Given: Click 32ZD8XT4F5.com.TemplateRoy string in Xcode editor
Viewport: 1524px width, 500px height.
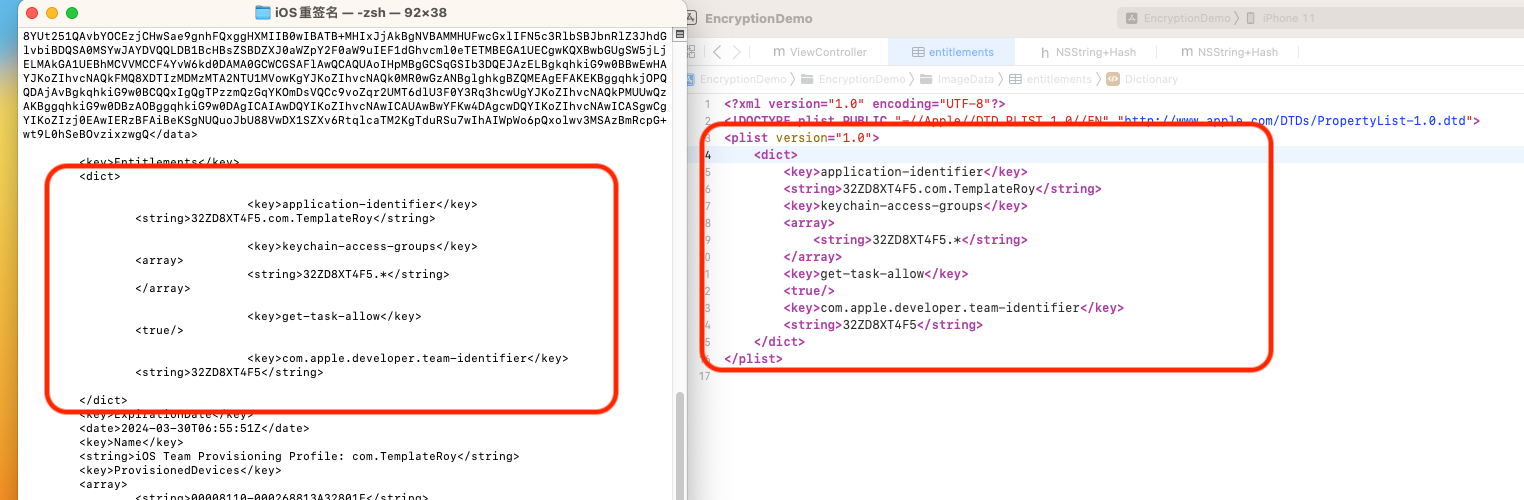Looking at the screenshot, I should click(x=943, y=189).
